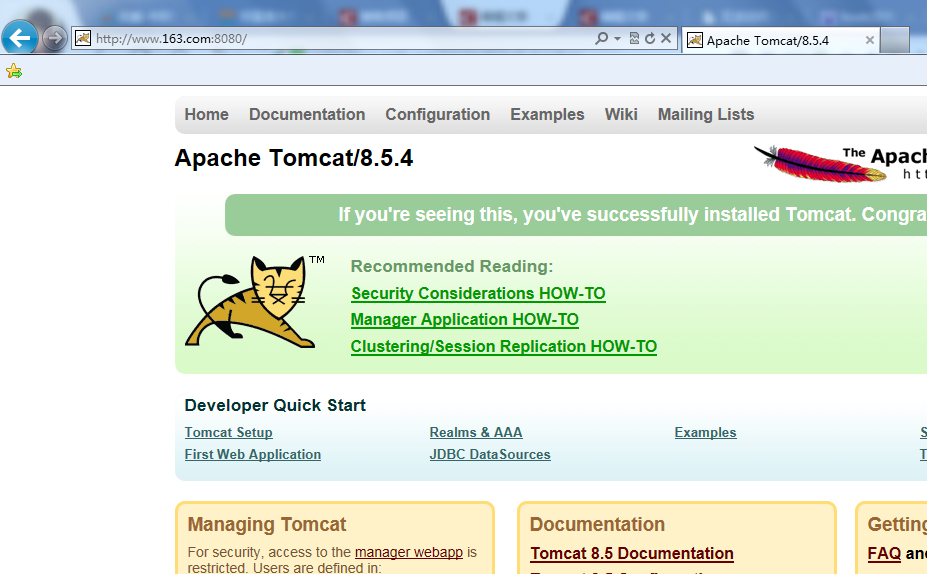The height and width of the screenshot is (574, 927).
Task: Open the Tomcat Setup link
Action: 228,432
